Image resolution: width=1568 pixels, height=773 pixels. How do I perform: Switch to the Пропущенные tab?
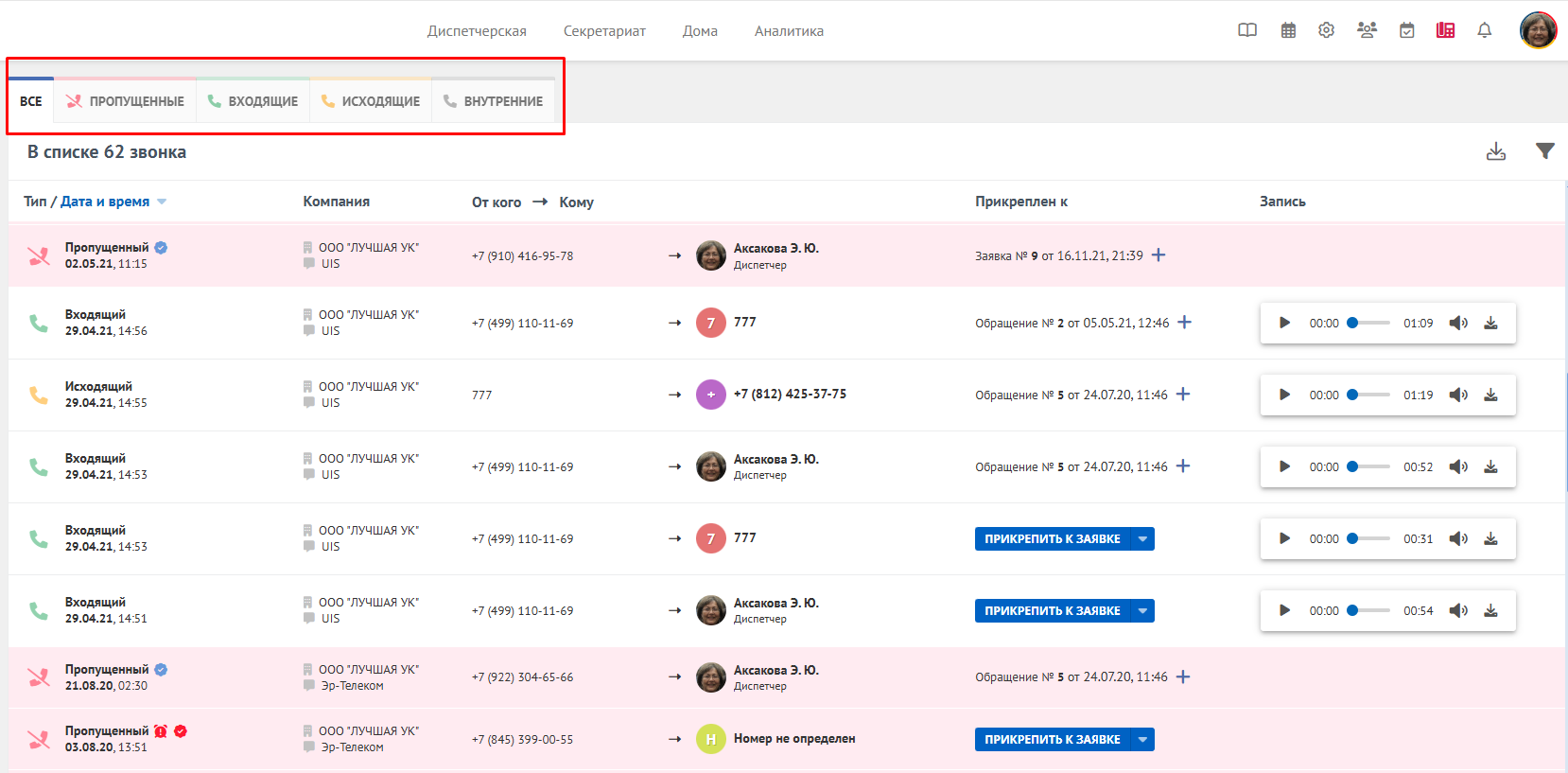(126, 101)
